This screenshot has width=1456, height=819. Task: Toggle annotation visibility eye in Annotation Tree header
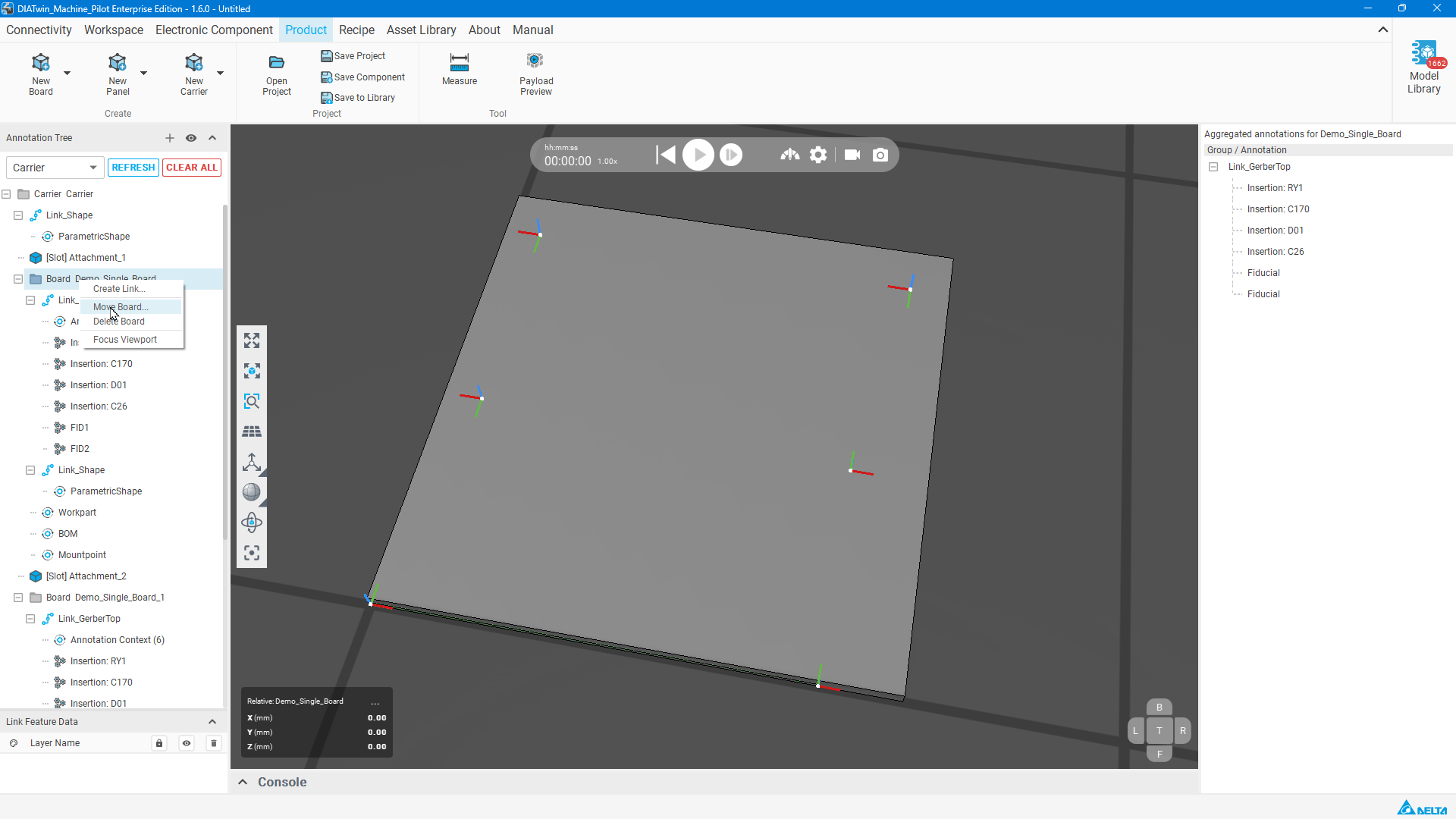pos(191,138)
